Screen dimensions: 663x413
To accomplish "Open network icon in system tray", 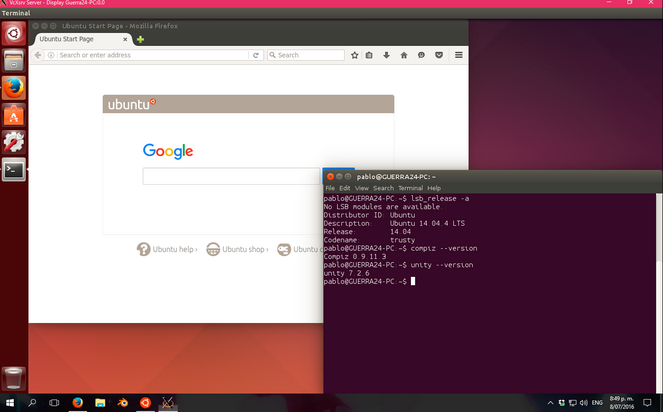I will pyautogui.click(x=573, y=403).
